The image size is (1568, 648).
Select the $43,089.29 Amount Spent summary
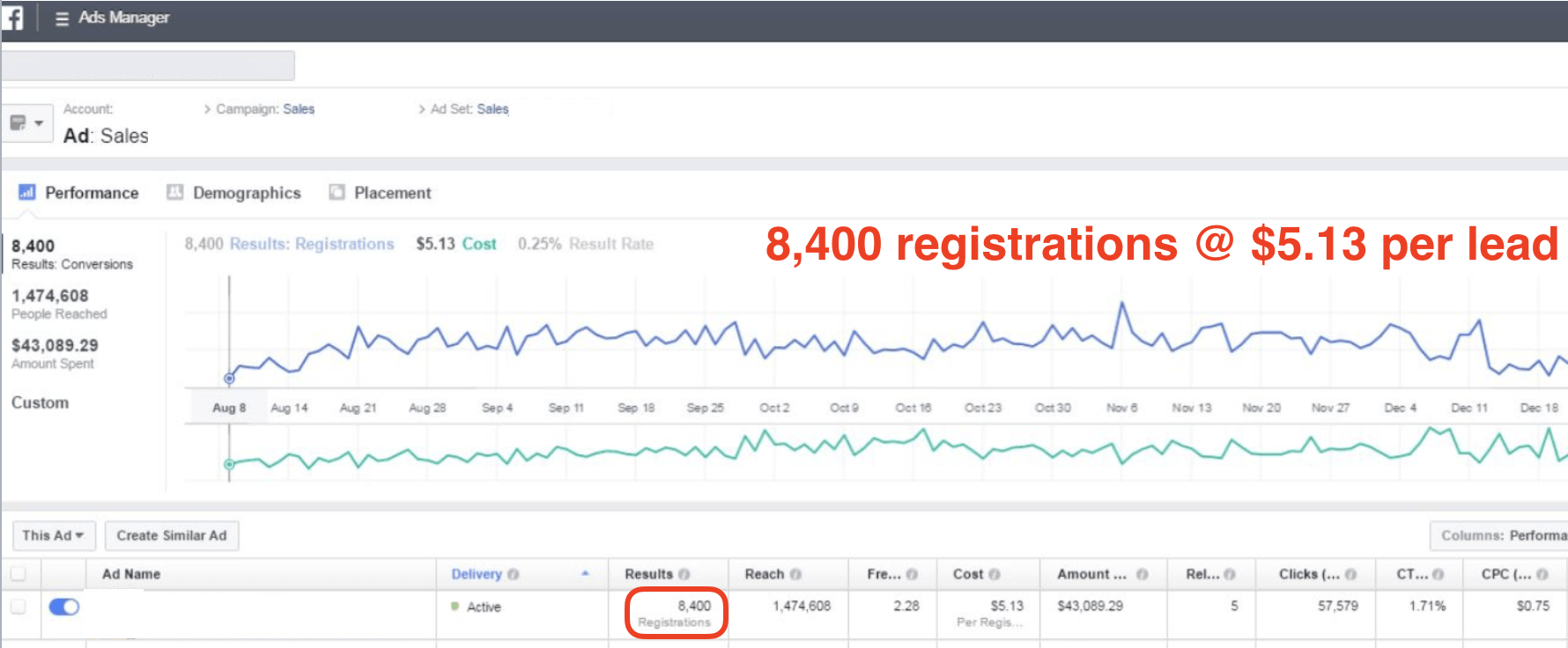(55, 353)
